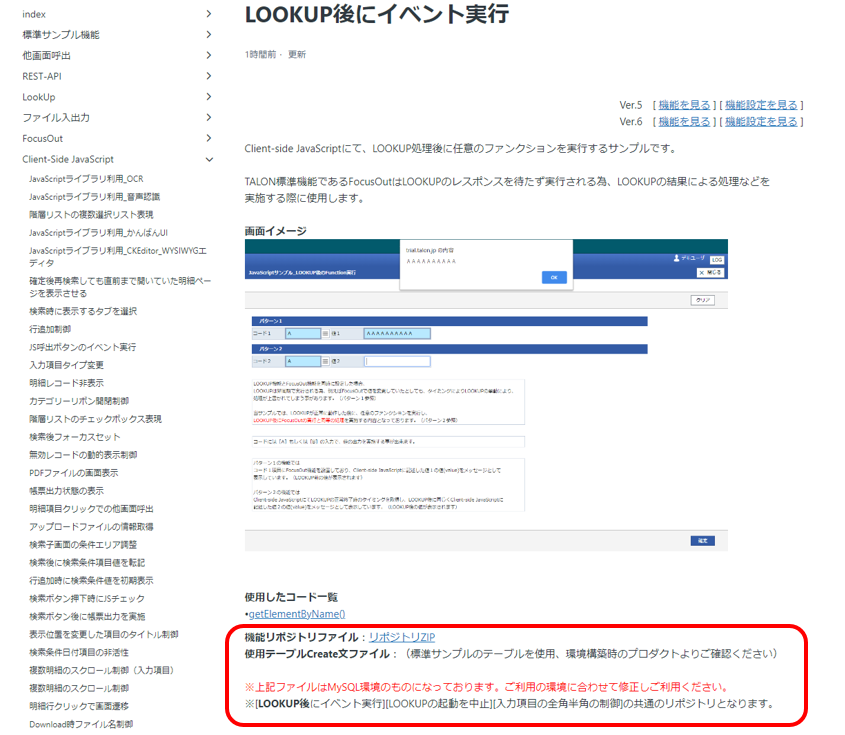Open 検索子画面の条件エリア調整 page
845x735 pixels.
[x=83, y=544]
